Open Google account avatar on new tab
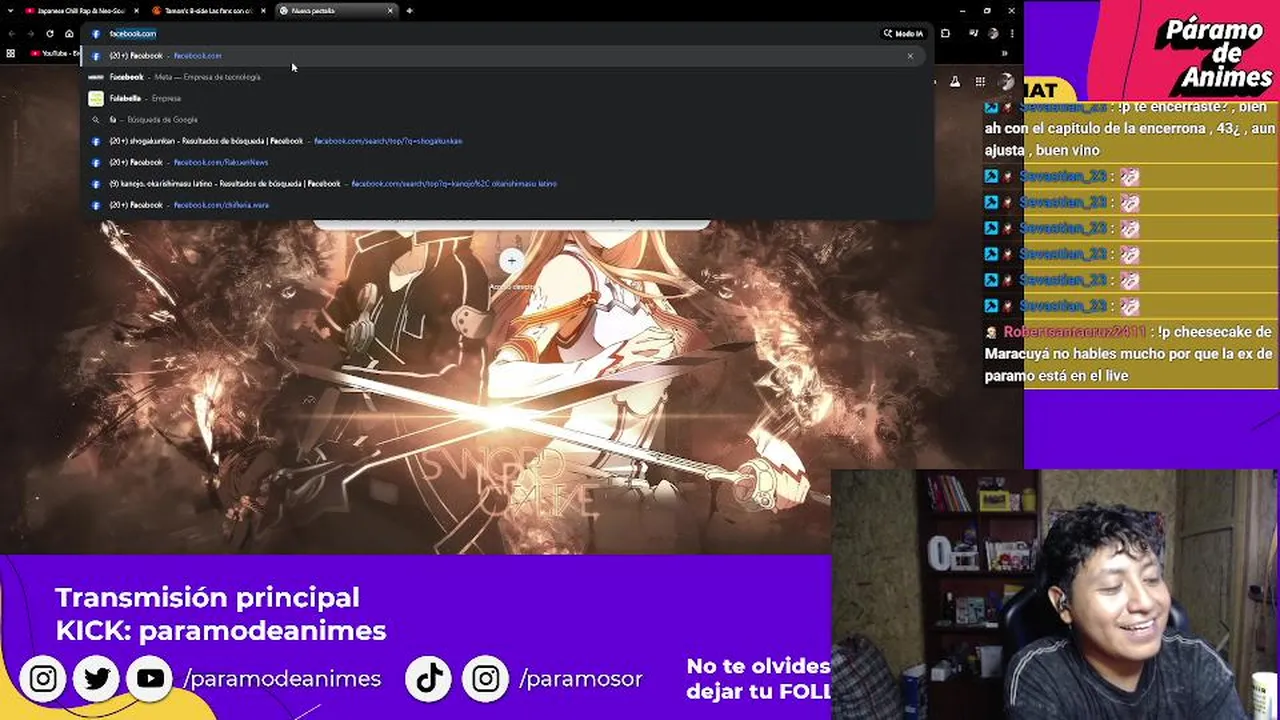Image resolution: width=1280 pixels, height=720 pixels. 1006,82
